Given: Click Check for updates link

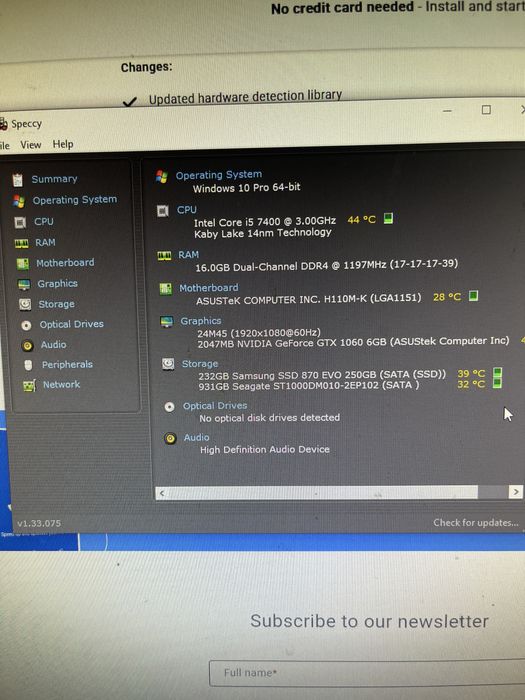Looking at the screenshot, I should tap(476, 523).
